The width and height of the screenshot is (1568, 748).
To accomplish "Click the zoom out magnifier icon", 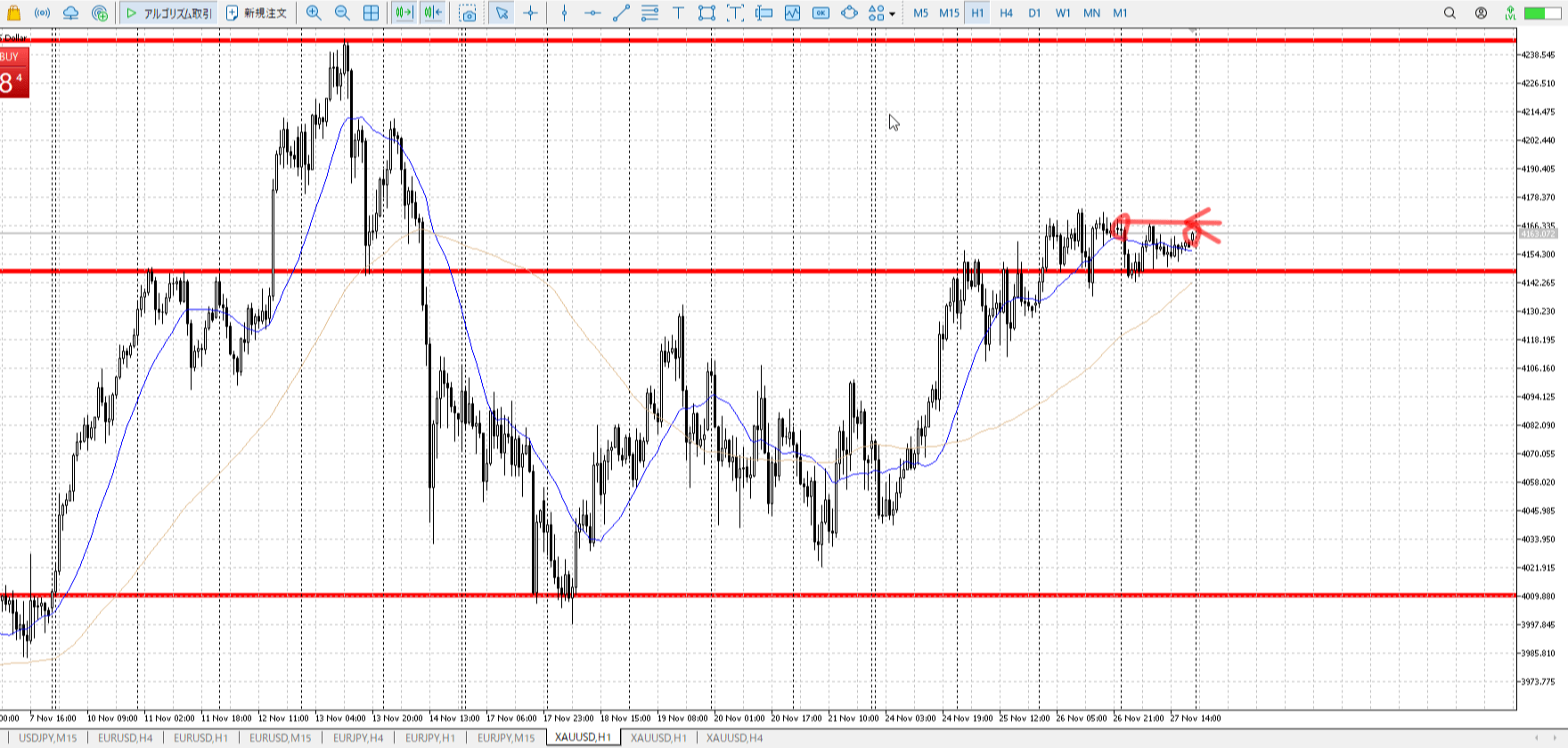I will (342, 12).
